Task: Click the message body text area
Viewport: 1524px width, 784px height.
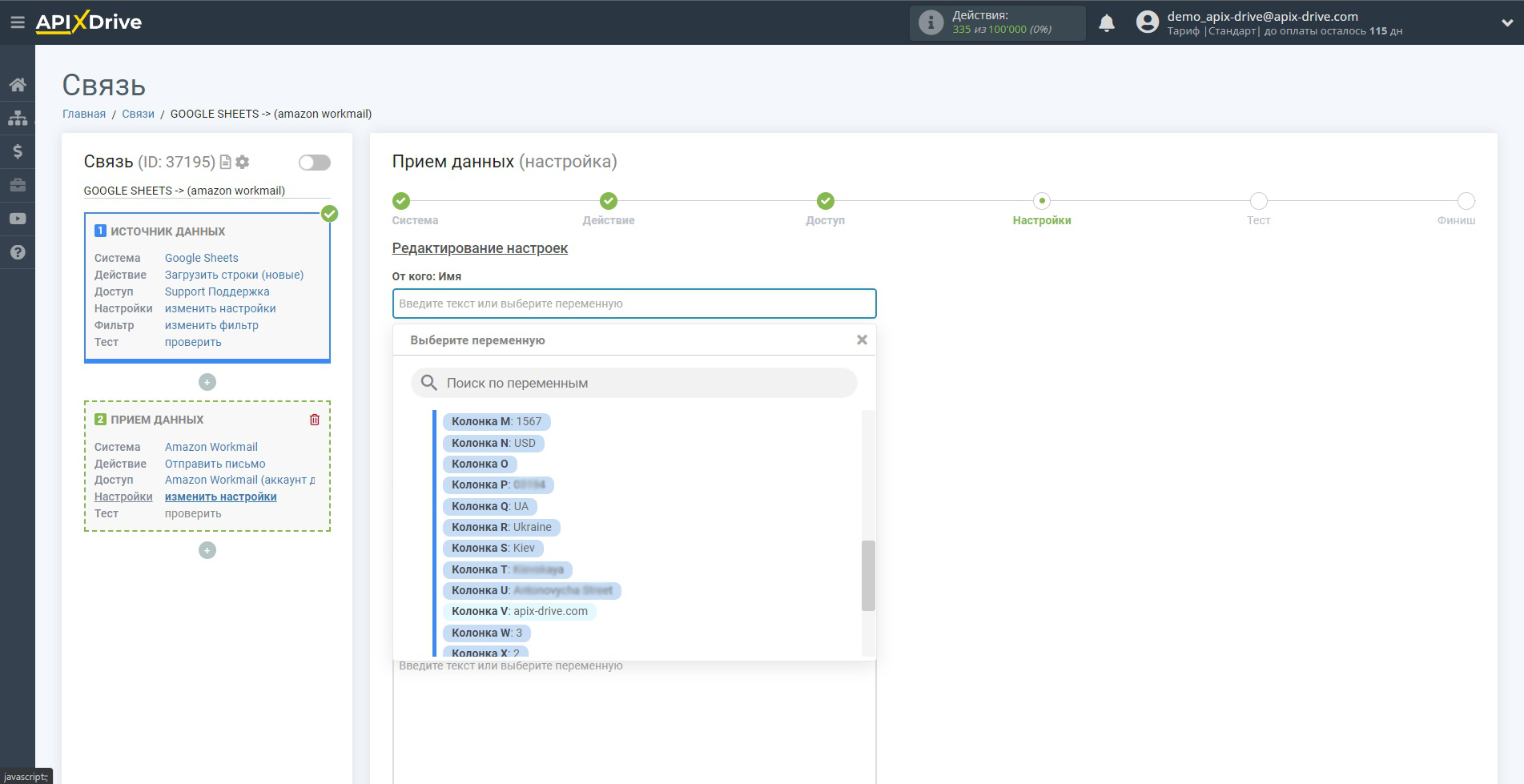Action: [x=634, y=721]
